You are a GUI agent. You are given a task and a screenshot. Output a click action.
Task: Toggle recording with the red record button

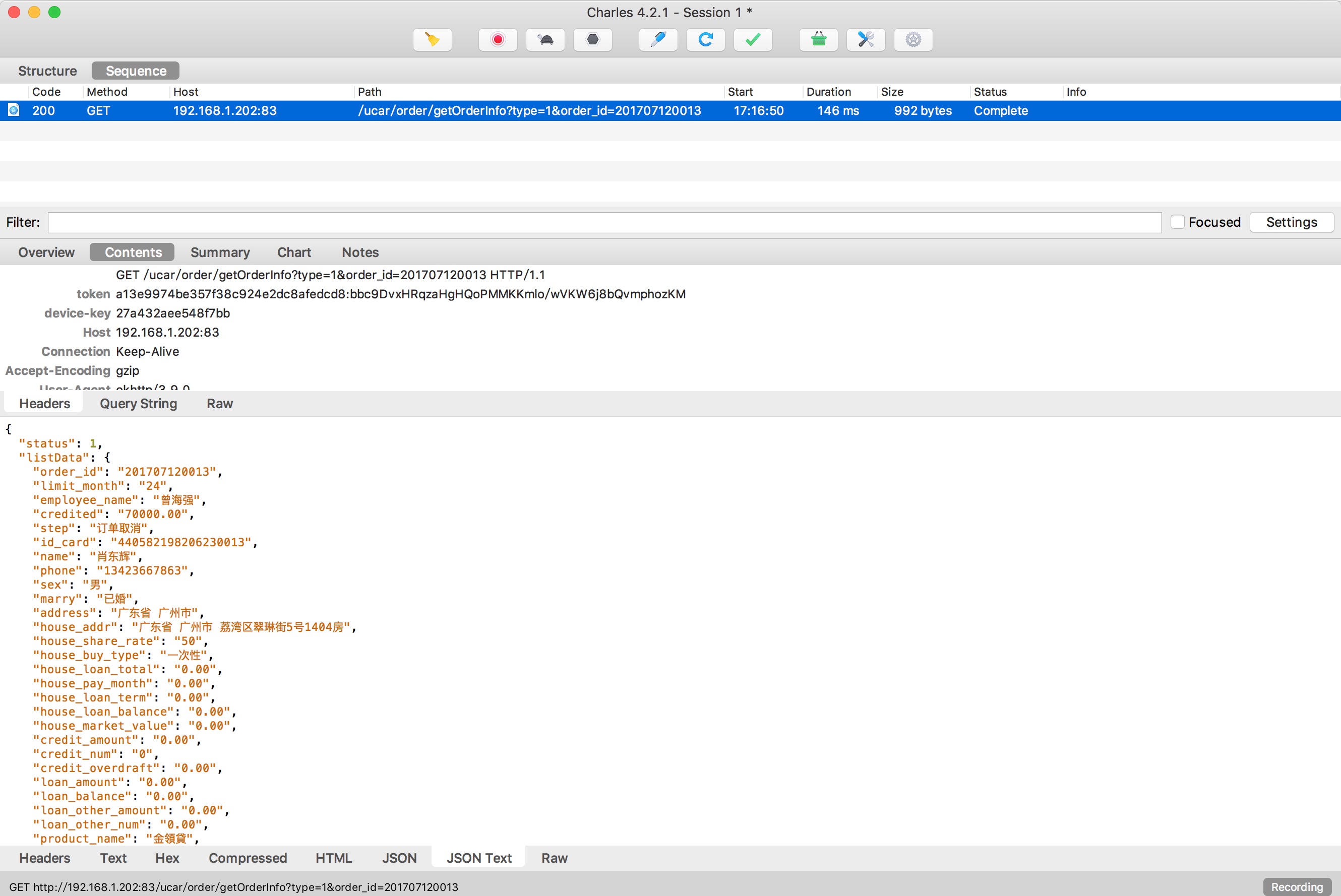[498, 39]
